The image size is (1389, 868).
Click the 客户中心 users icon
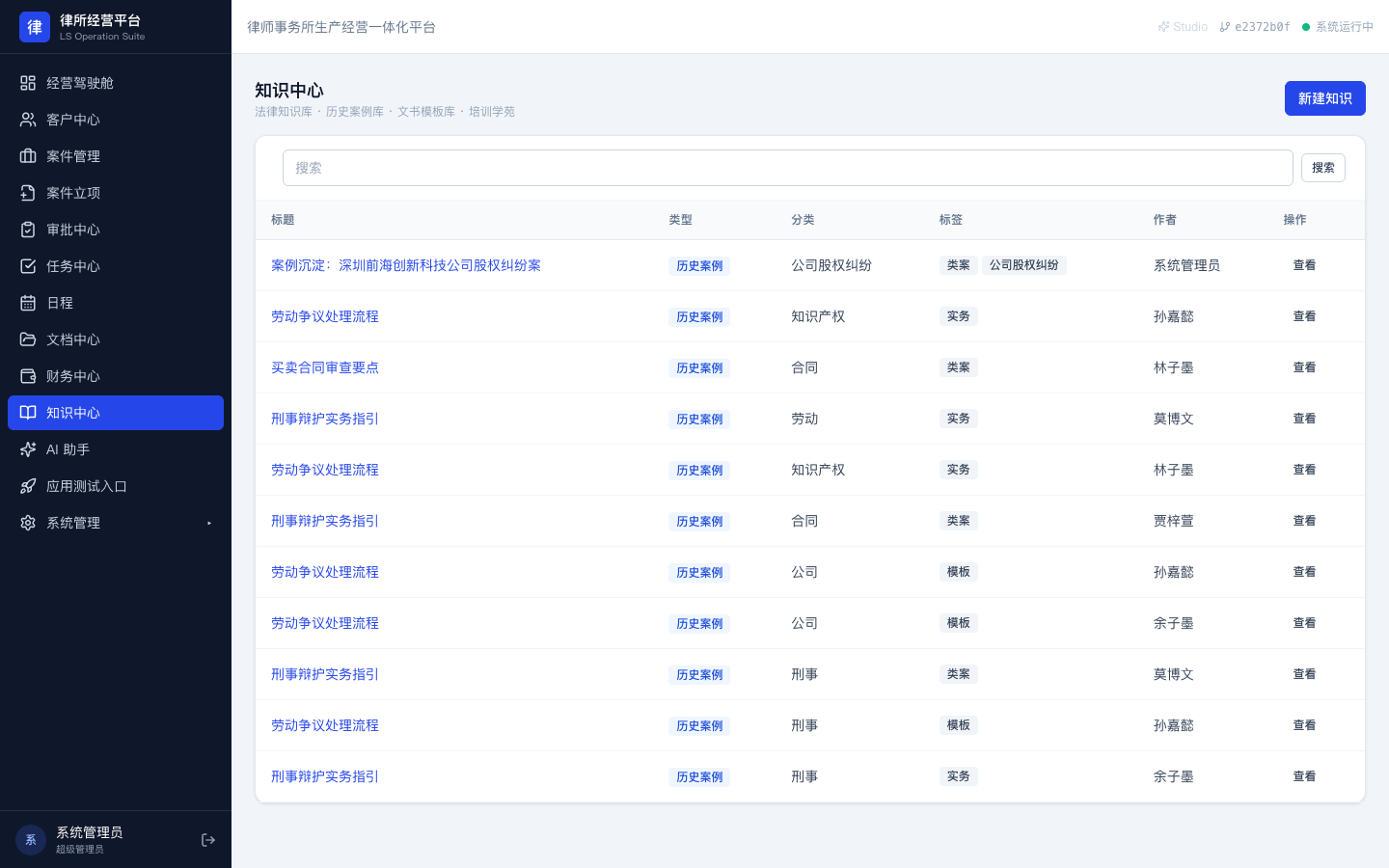(28, 120)
